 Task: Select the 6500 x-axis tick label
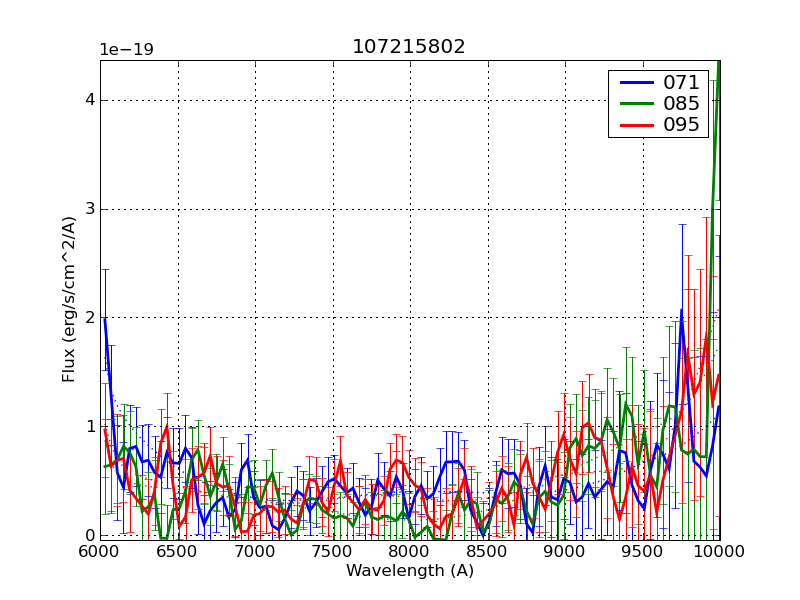[177, 552]
